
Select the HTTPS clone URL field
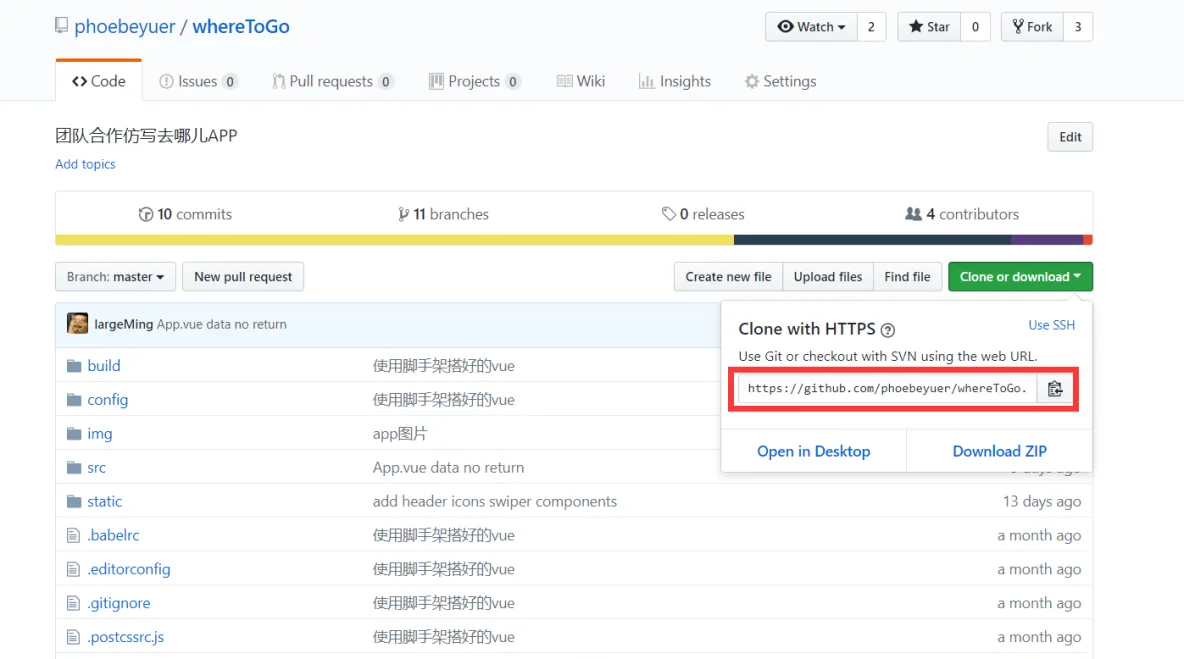click(x=887, y=388)
